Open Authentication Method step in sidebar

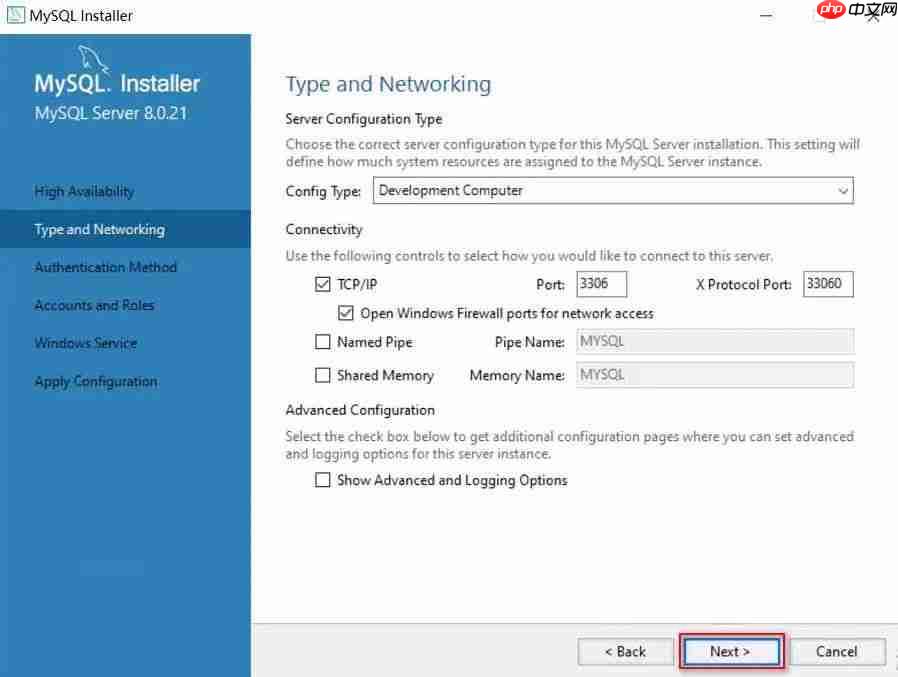105,267
